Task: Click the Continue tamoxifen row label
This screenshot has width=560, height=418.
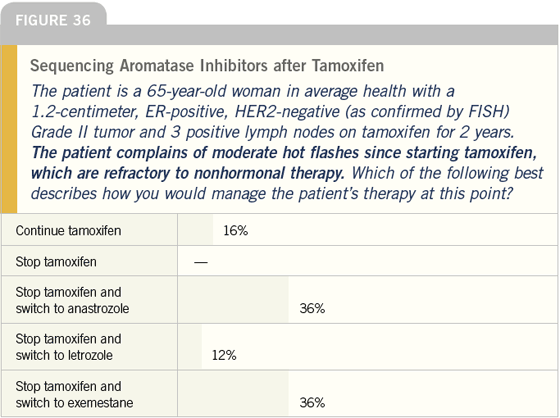Action: click(68, 230)
